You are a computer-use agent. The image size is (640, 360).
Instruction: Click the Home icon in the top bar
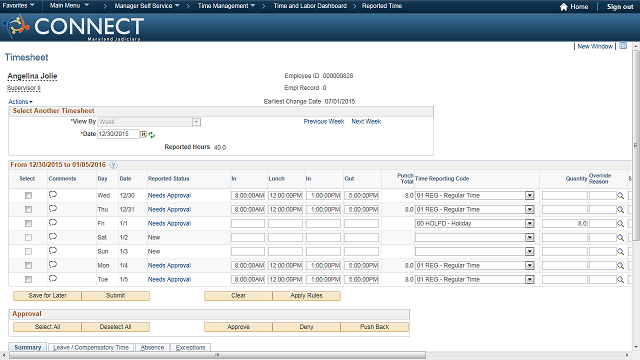[x=564, y=7]
